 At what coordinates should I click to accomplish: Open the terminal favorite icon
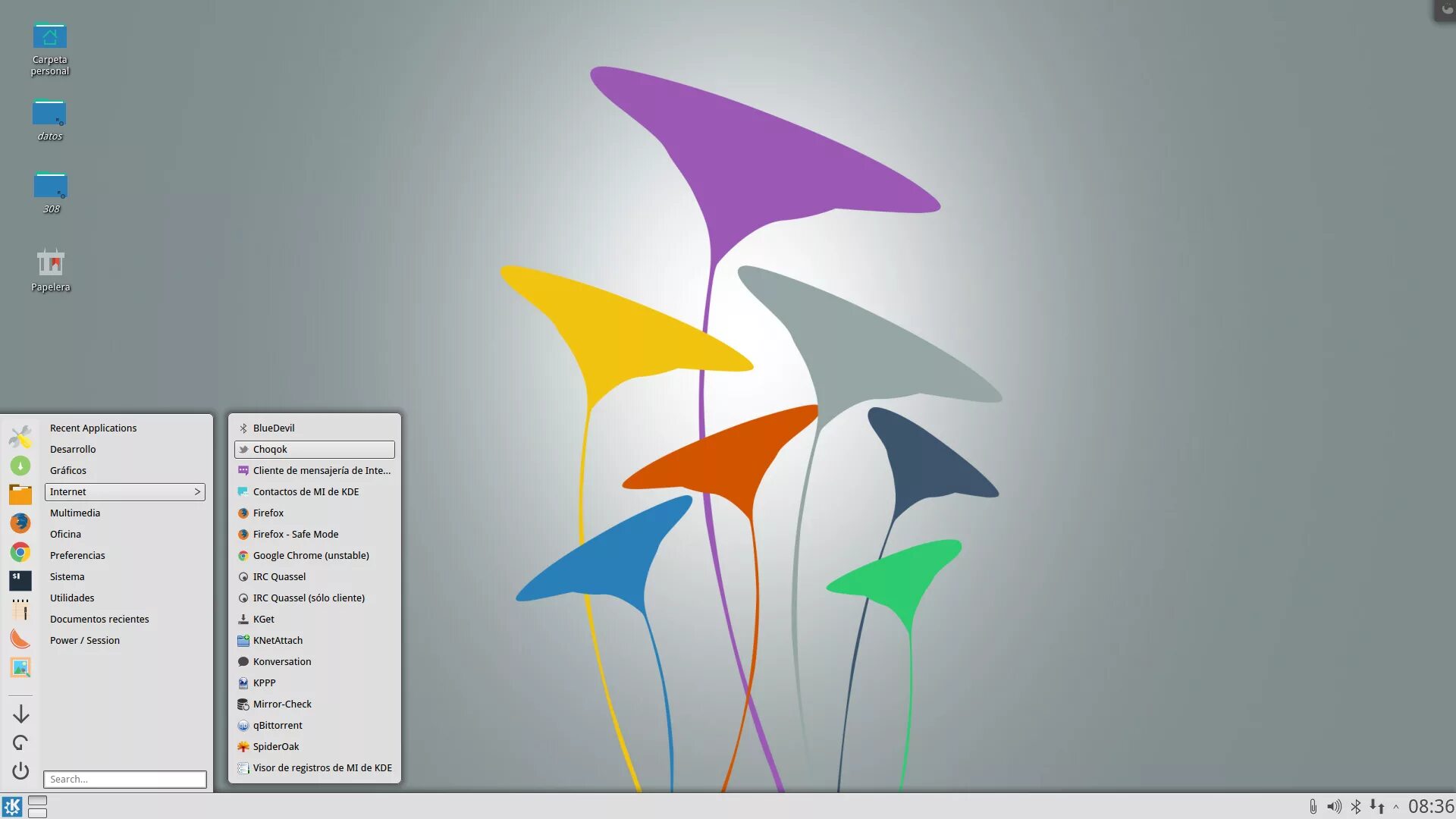20,580
